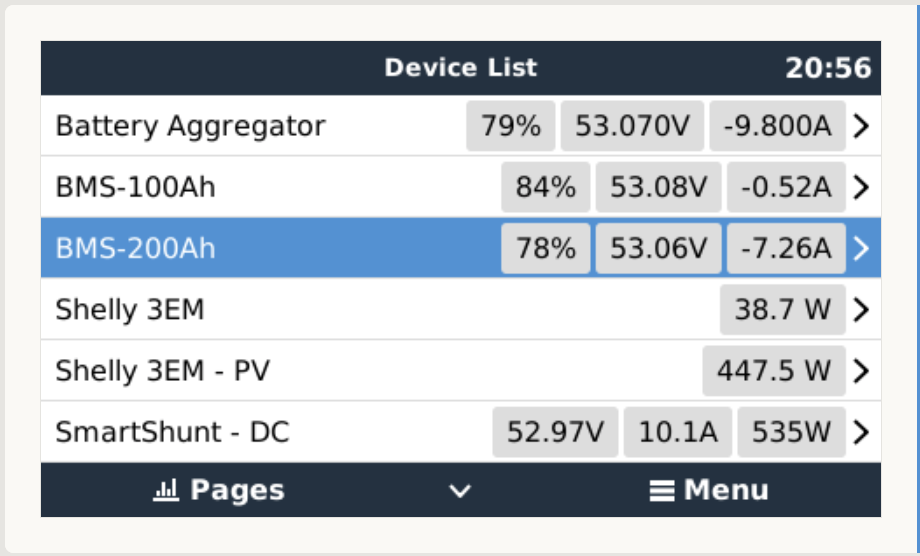Click the BMS-200Ah 53.06V voltage value
Viewport: 920px width, 556px height.
click(658, 249)
